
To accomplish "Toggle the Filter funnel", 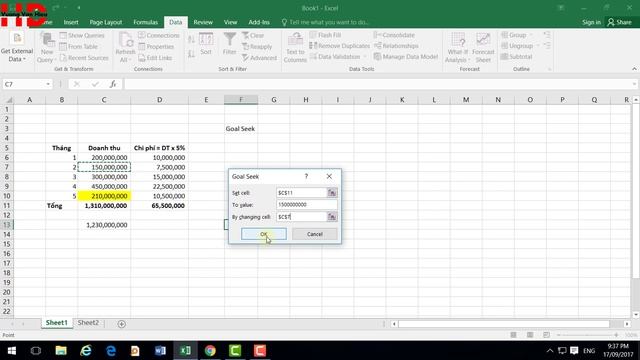I will coord(229,44).
